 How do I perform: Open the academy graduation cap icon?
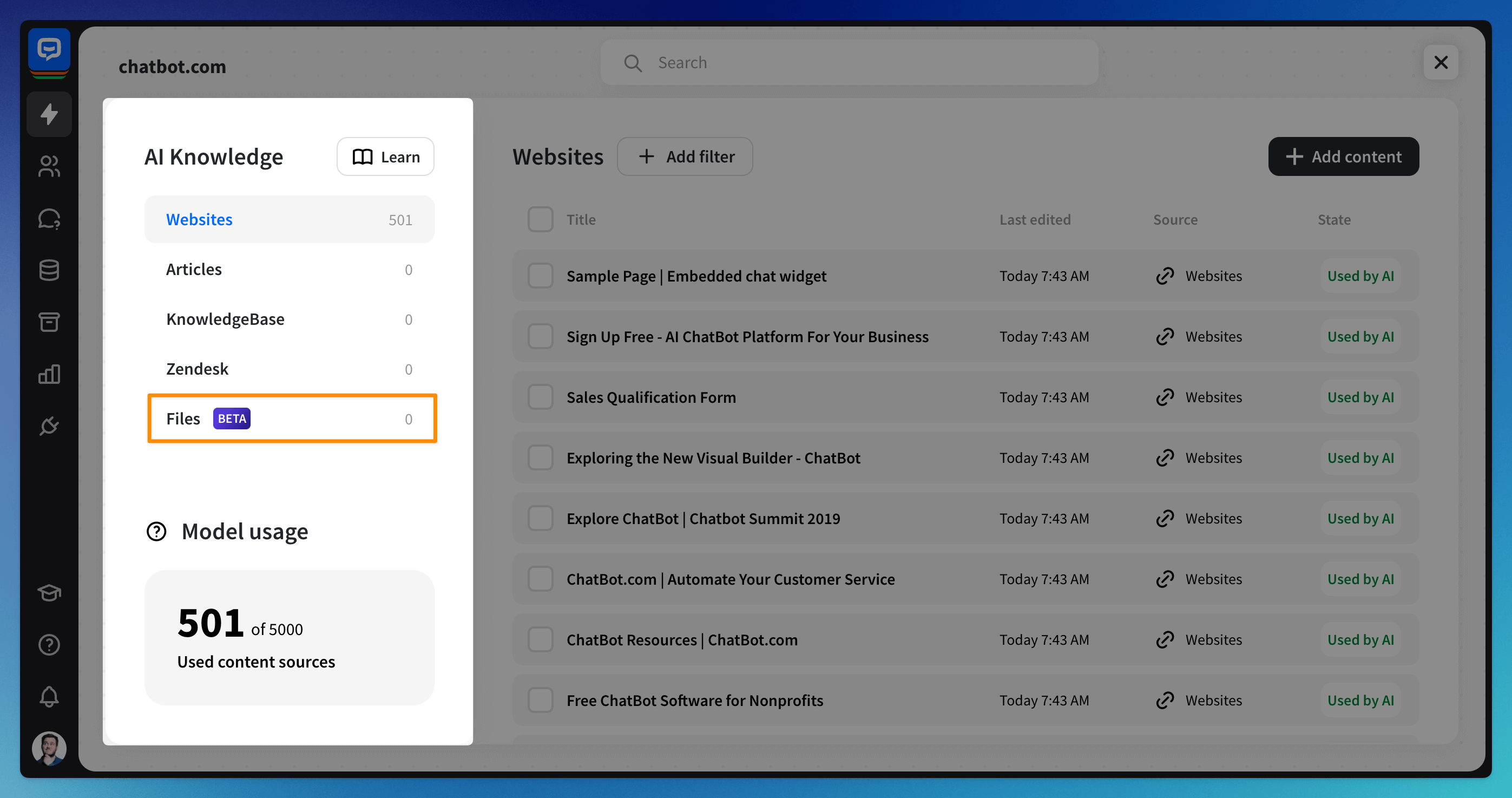coord(49,593)
